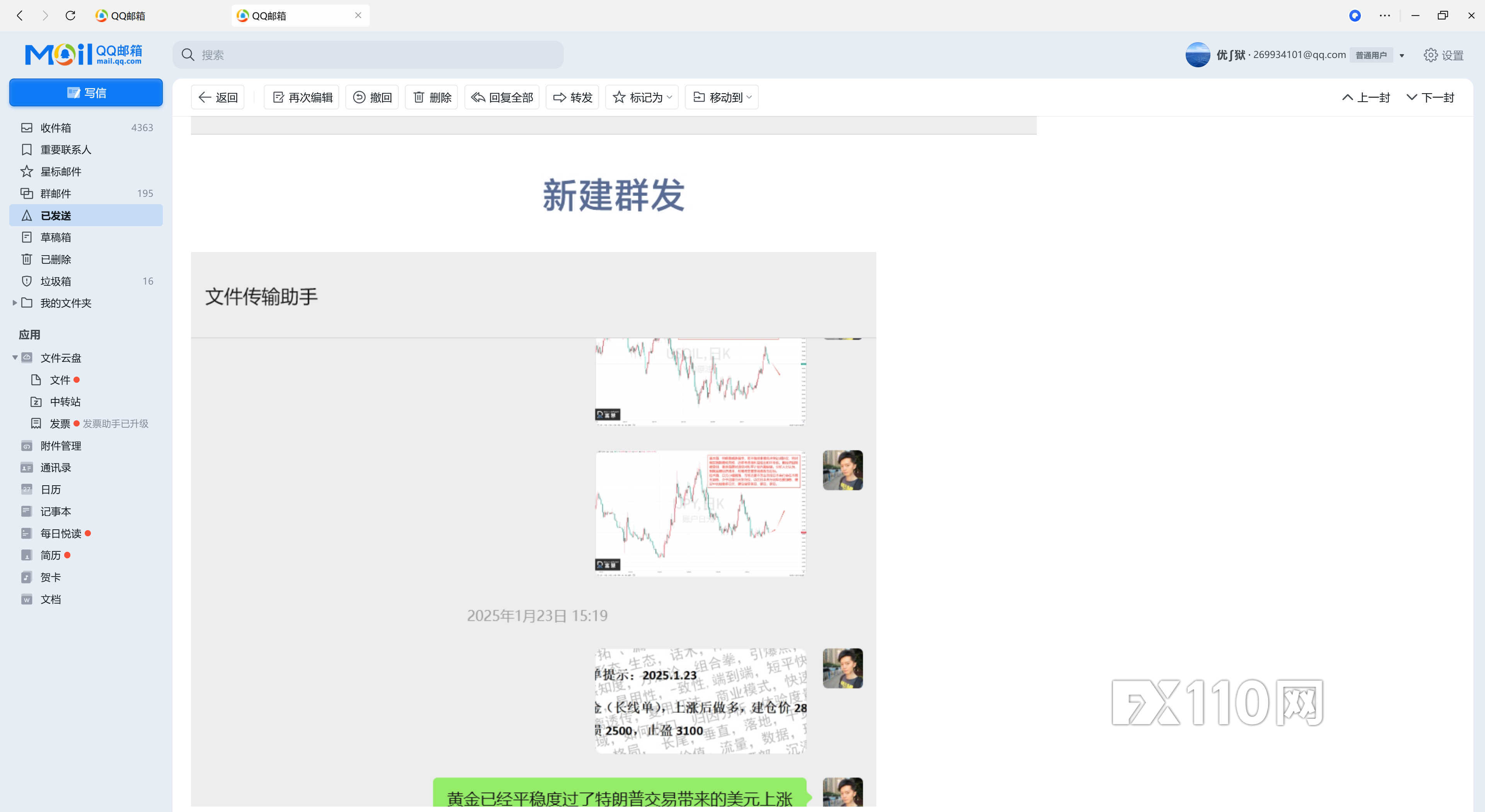
Task: Open the 标记为 dropdown
Action: [x=642, y=97]
